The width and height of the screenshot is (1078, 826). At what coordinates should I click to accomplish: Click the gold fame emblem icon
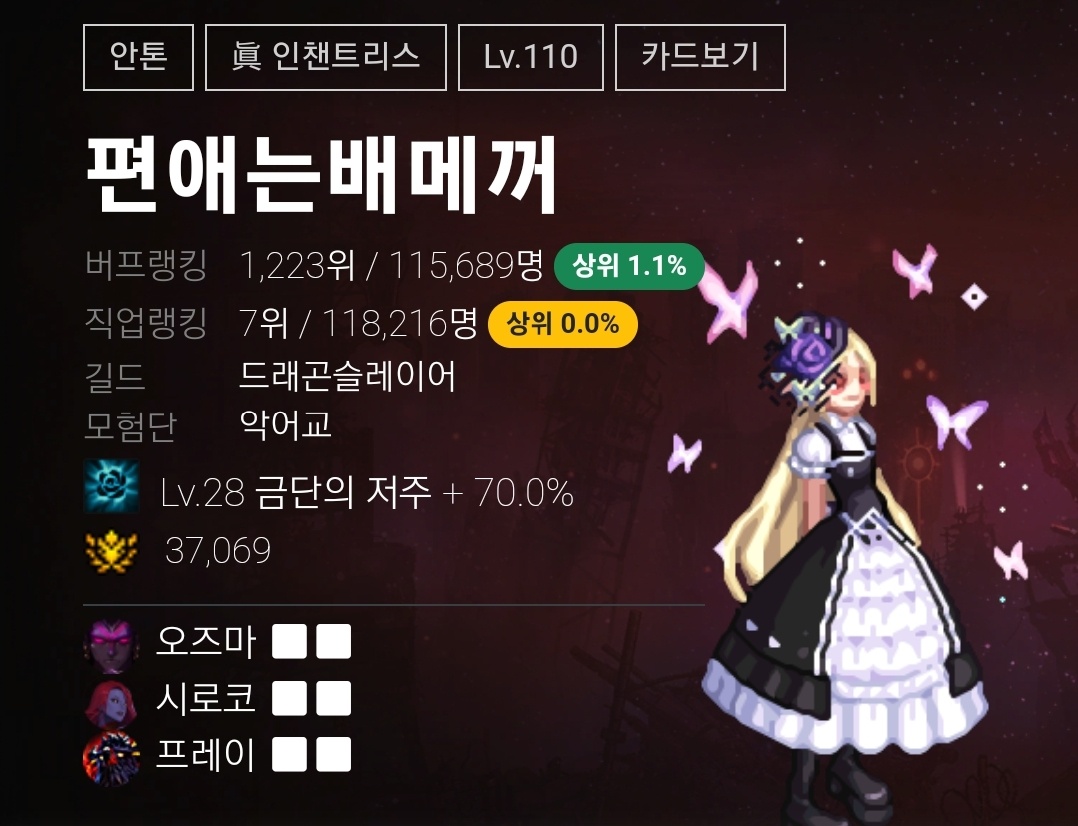coord(111,551)
